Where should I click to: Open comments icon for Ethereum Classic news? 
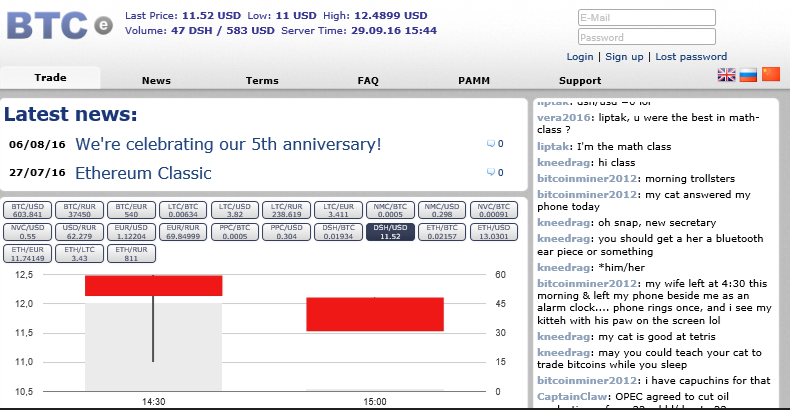491,173
